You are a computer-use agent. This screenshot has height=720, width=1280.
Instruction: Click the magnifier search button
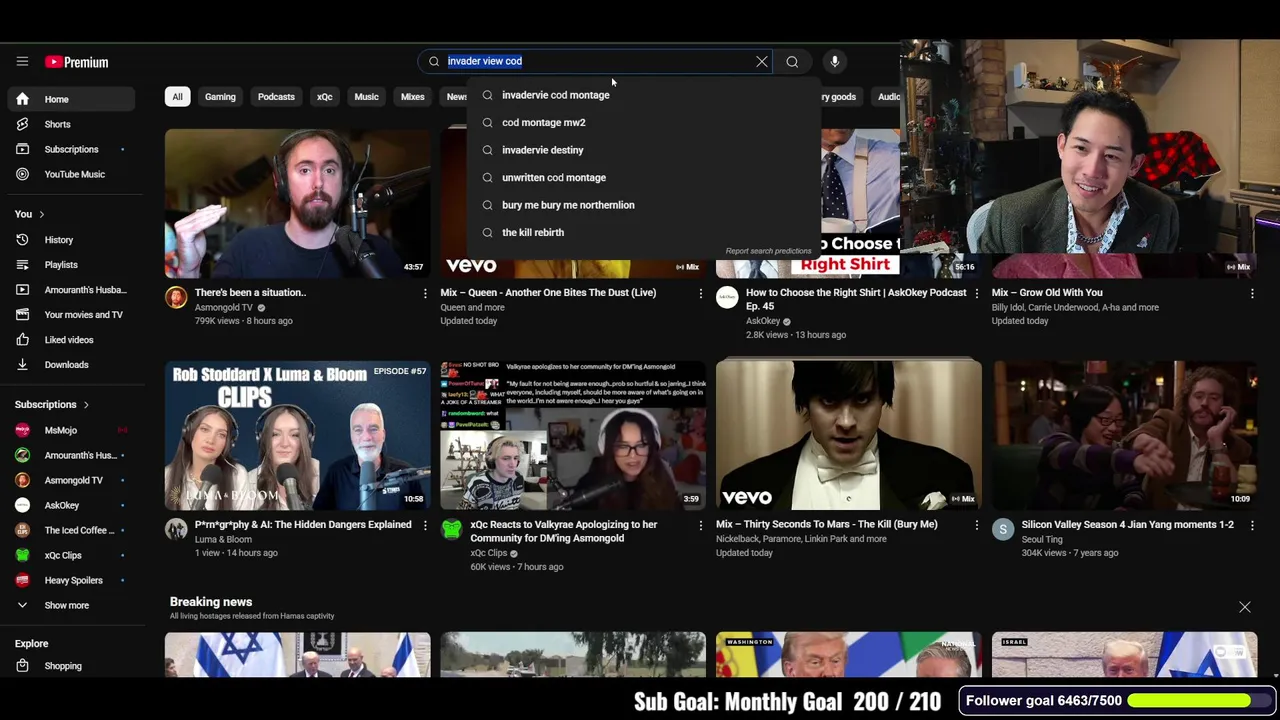coord(792,62)
